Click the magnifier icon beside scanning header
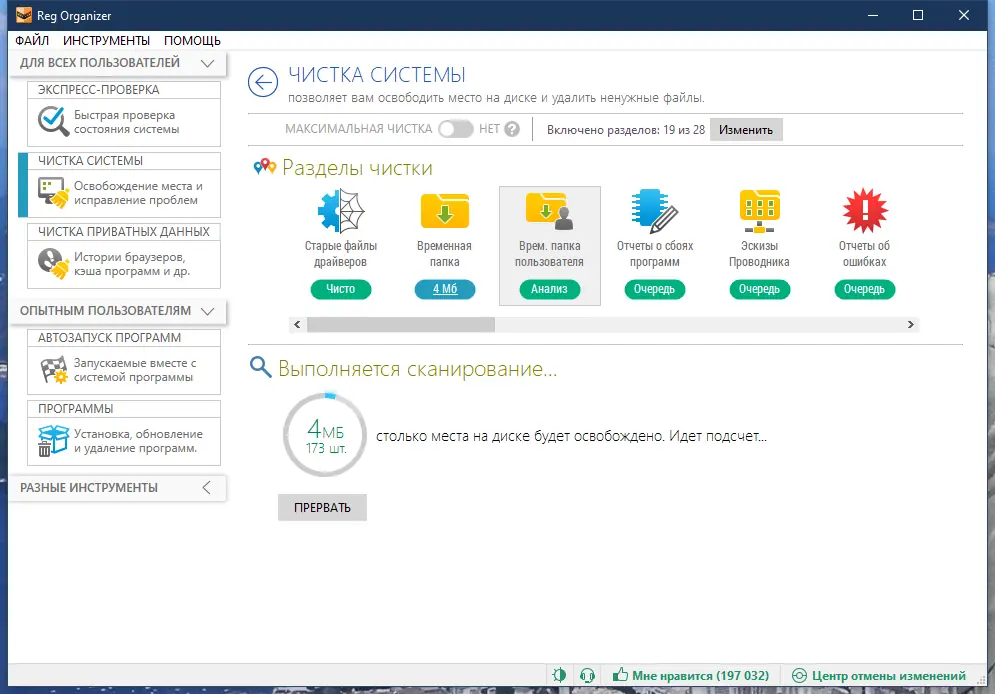The height and width of the screenshot is (694, 995). click(x=260, y=367)
